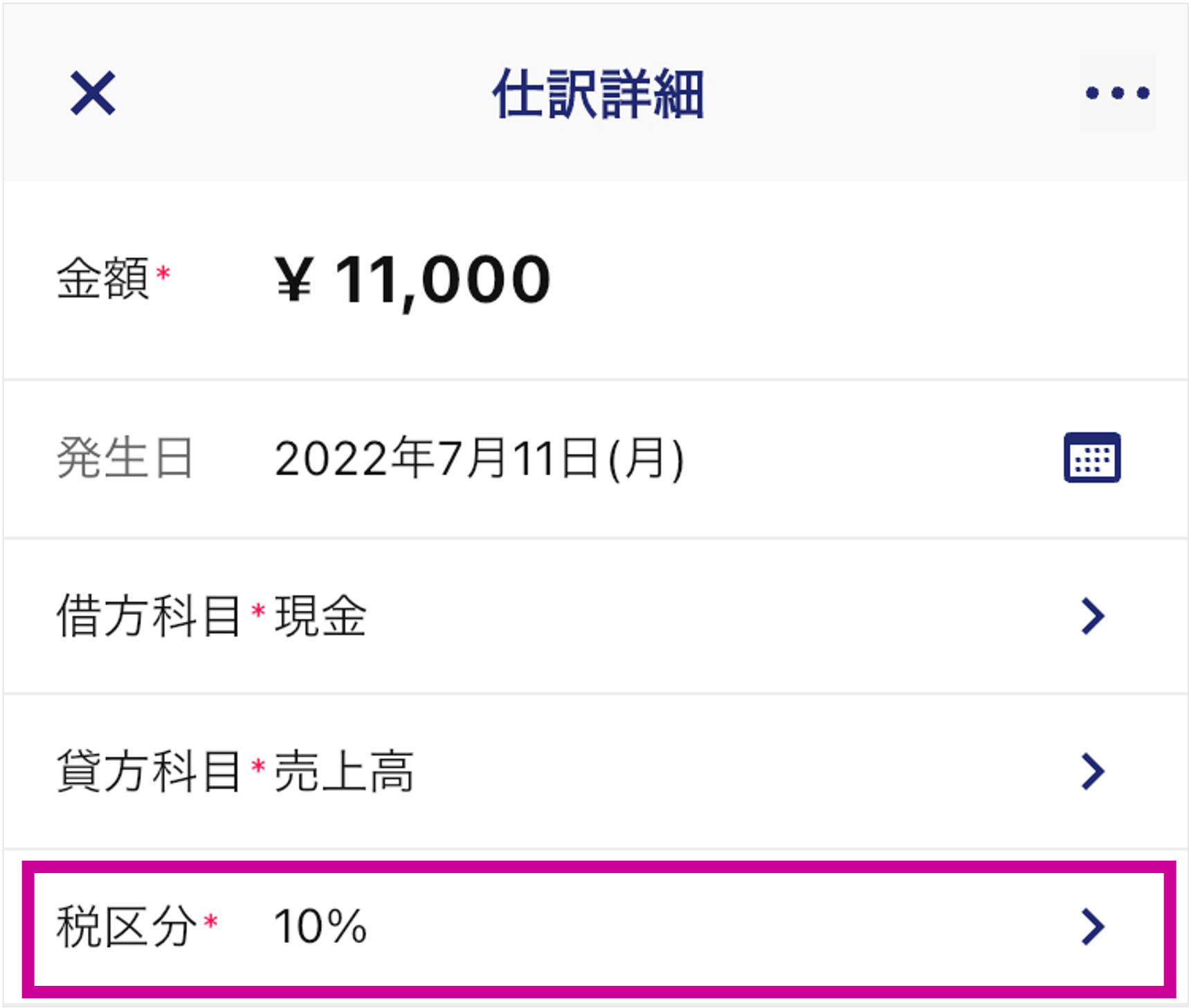This screenshot has width=1189, height=1008.
Task: Edit the ¥ 11,000 amount field
Action: tap(413, 280)
